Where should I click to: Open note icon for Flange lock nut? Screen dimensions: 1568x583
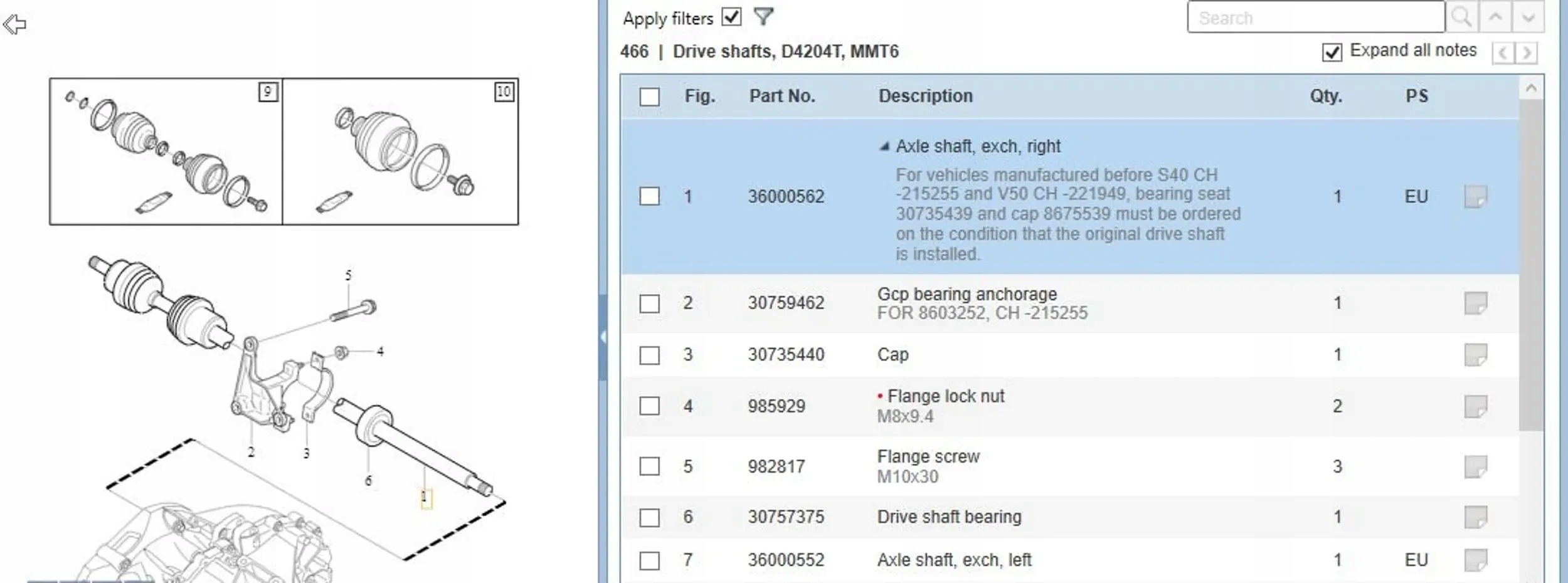1475,406
